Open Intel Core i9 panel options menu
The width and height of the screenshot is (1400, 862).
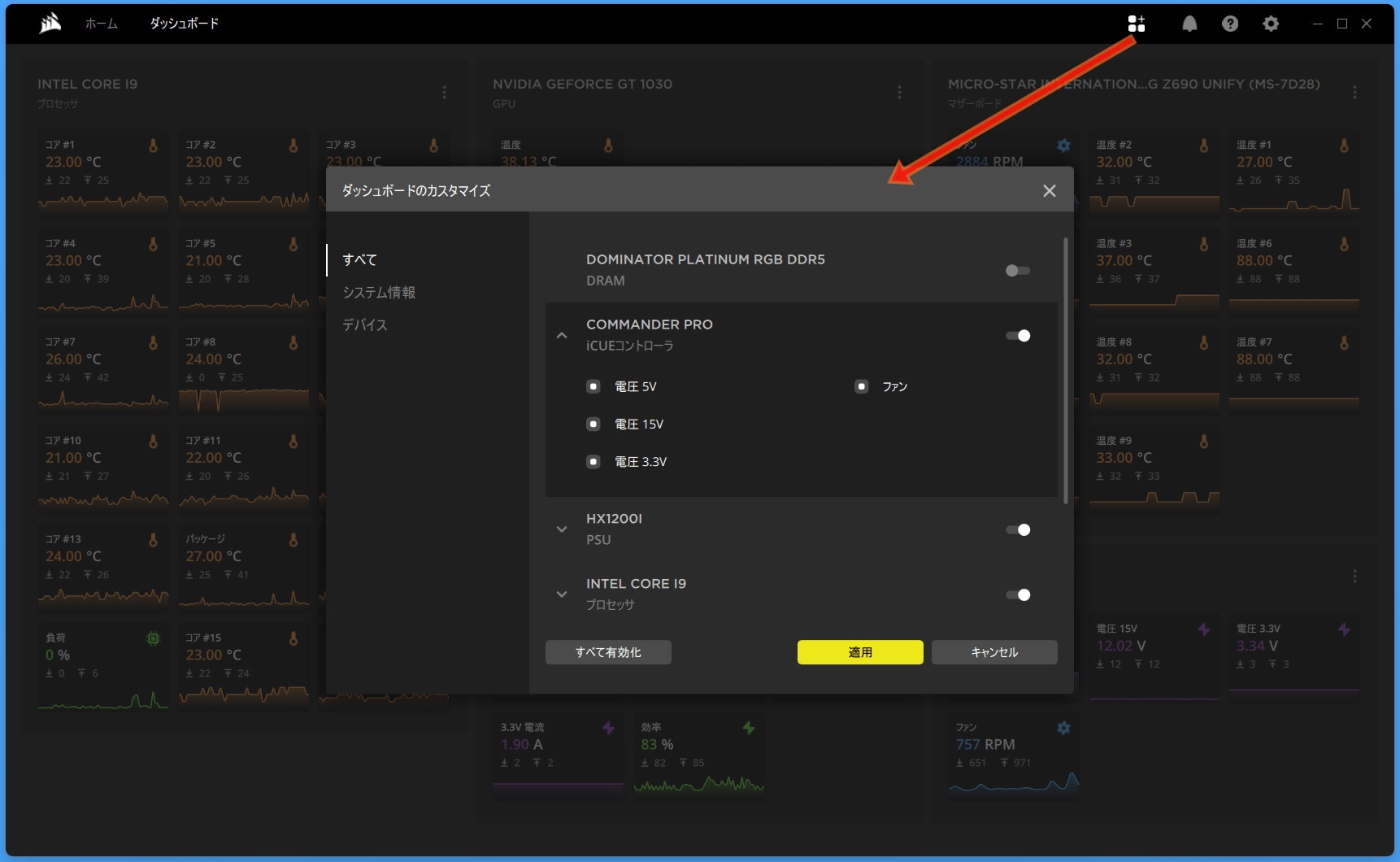[444, 93]
